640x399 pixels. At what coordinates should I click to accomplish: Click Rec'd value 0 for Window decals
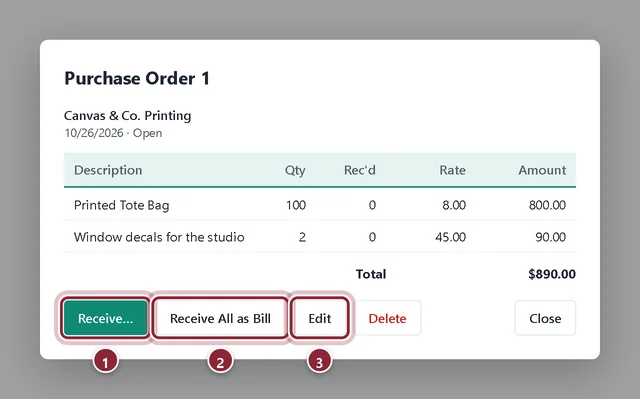pyautogui.click(x=372, y=237)
